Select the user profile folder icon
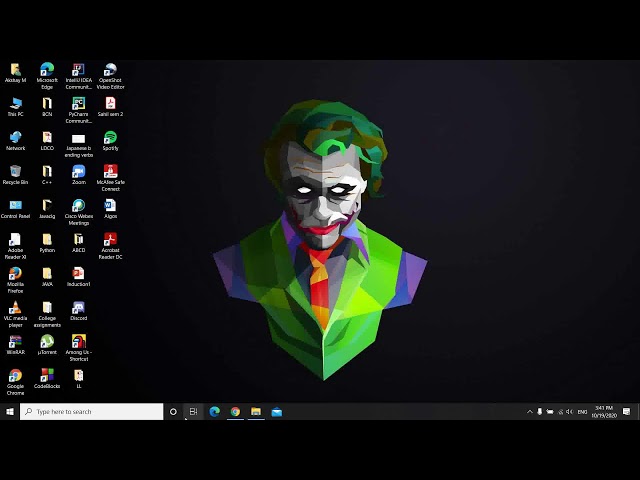 (x=16, y=73)
